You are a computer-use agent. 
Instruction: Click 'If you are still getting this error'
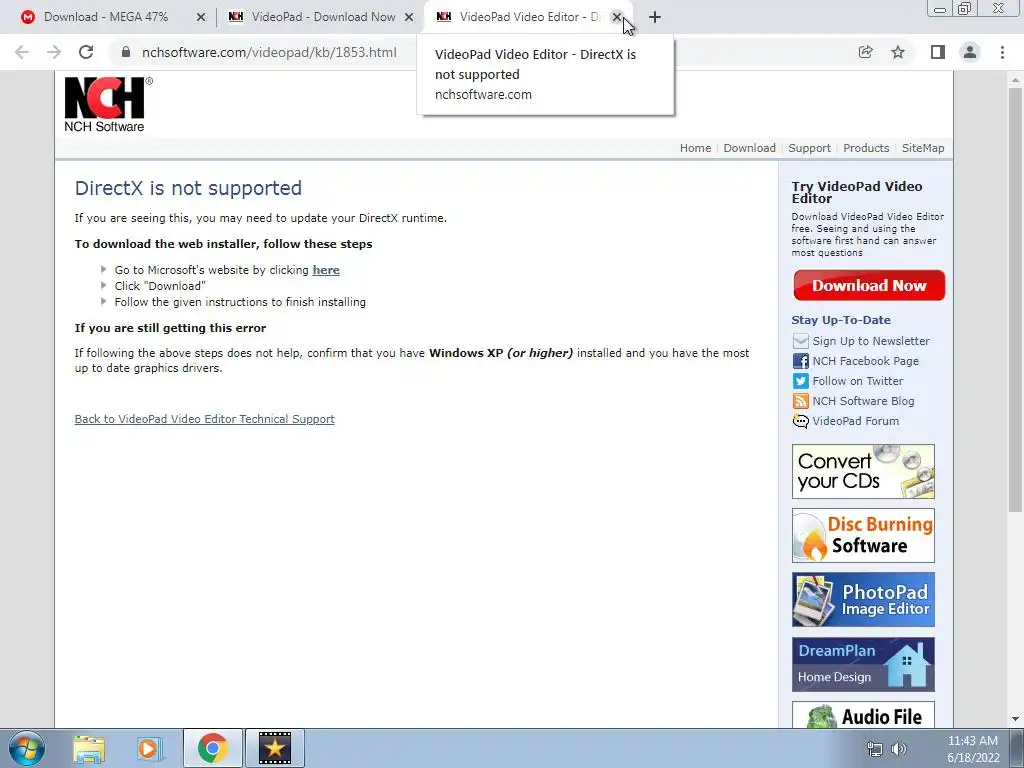pos(170,328)
